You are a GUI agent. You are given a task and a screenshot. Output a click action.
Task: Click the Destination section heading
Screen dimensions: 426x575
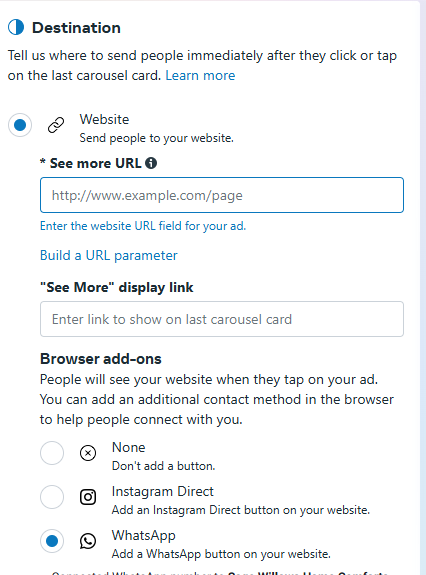tap(76, 28)
